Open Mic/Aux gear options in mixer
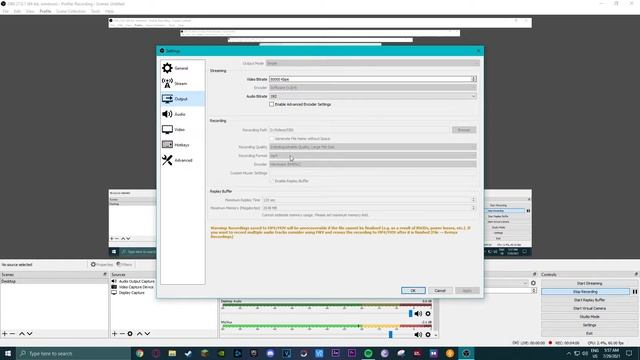Screen dimensions: 640x360 [x=428, y=335]
